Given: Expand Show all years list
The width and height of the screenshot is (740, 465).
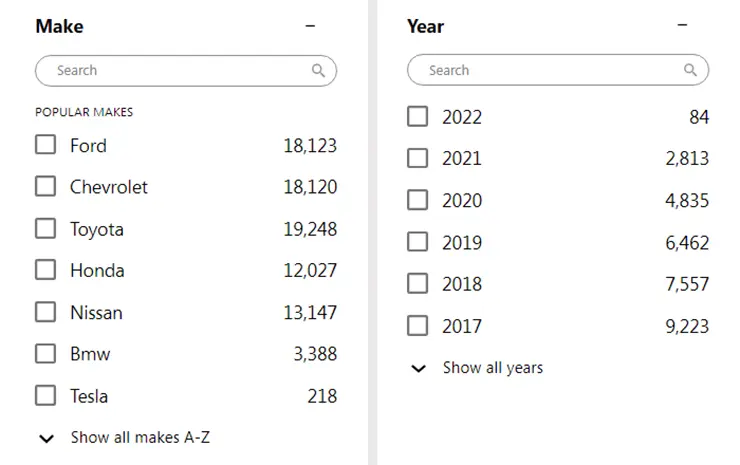Looking at the screenshot, I should tap(493, 367).
